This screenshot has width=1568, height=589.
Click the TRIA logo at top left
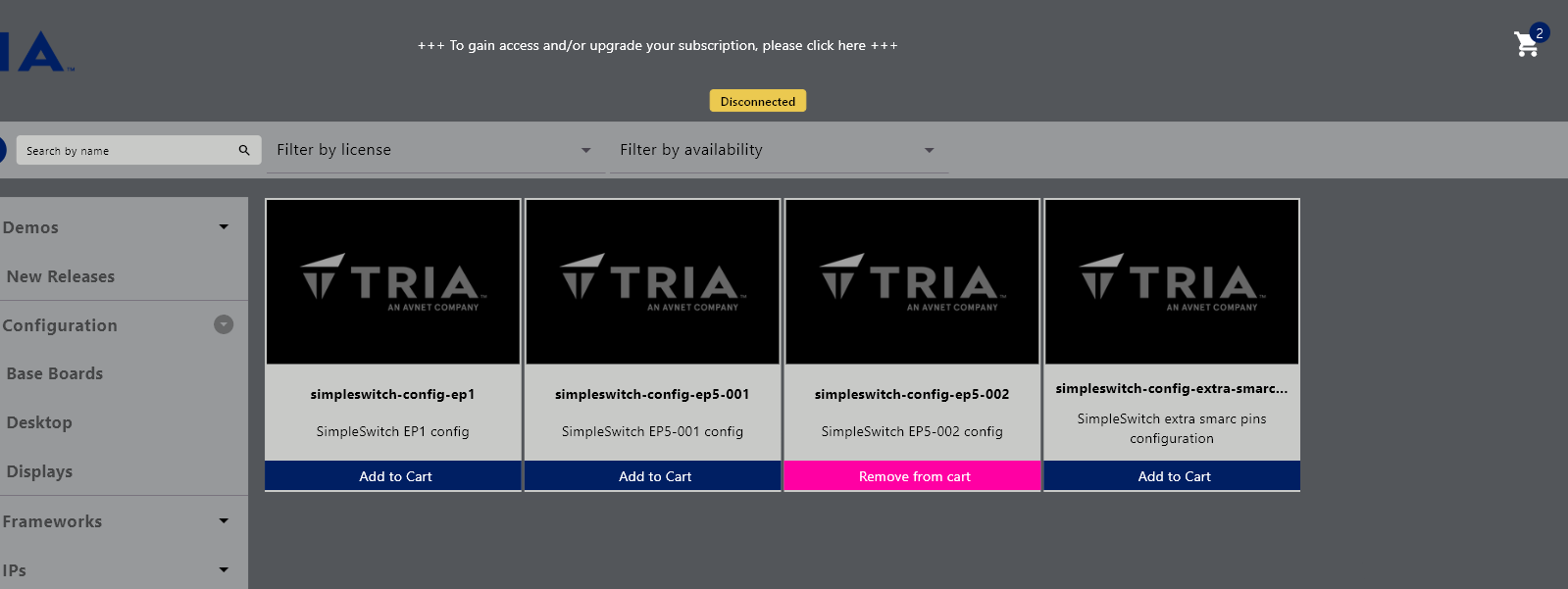36,52
